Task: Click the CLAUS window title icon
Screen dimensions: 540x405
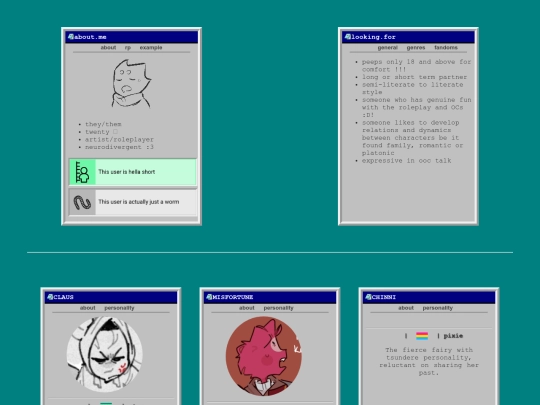Action: (x=50, y=297)
